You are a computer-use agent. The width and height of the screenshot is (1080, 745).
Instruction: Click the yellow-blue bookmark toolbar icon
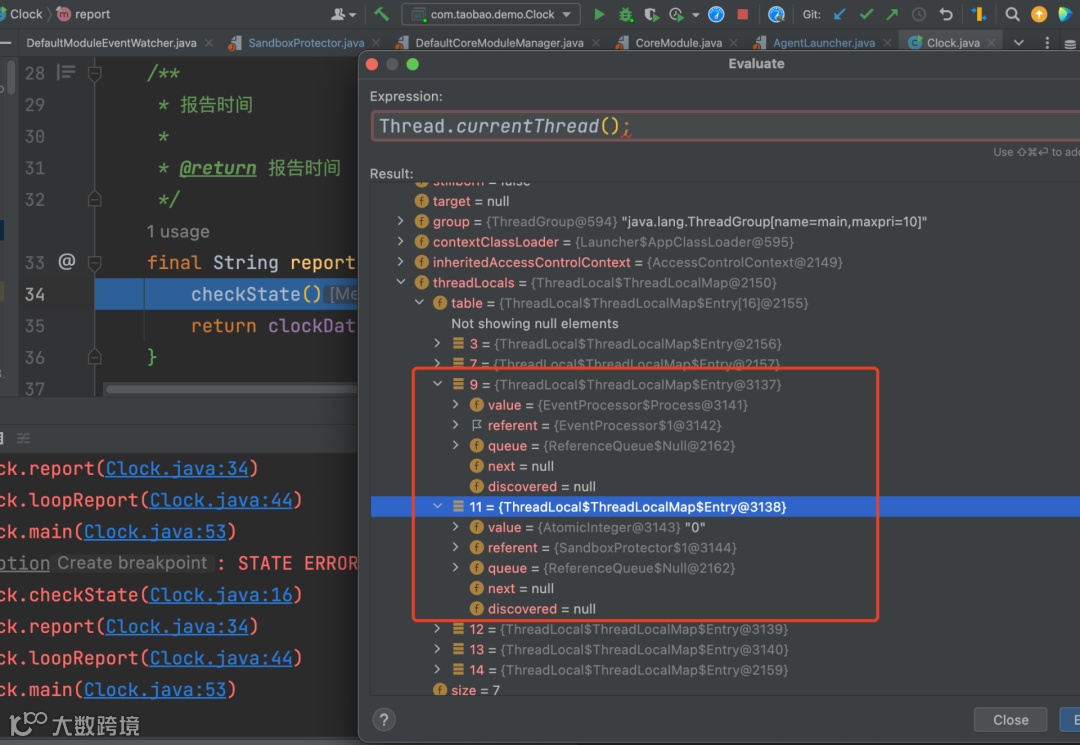pyautogui.click(x=979, y=14)
